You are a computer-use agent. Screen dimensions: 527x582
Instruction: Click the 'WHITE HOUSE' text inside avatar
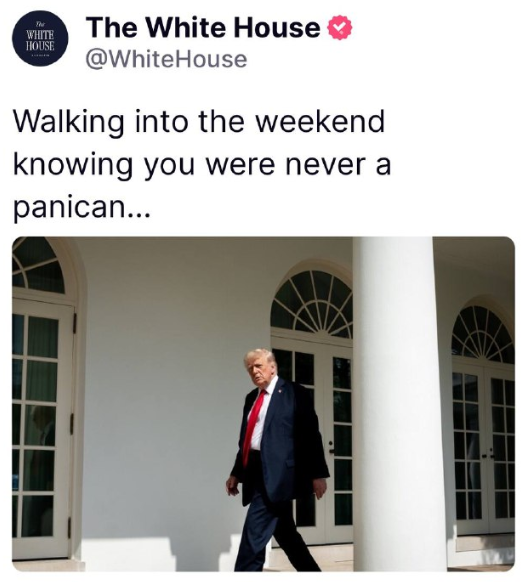coord(40,41)
